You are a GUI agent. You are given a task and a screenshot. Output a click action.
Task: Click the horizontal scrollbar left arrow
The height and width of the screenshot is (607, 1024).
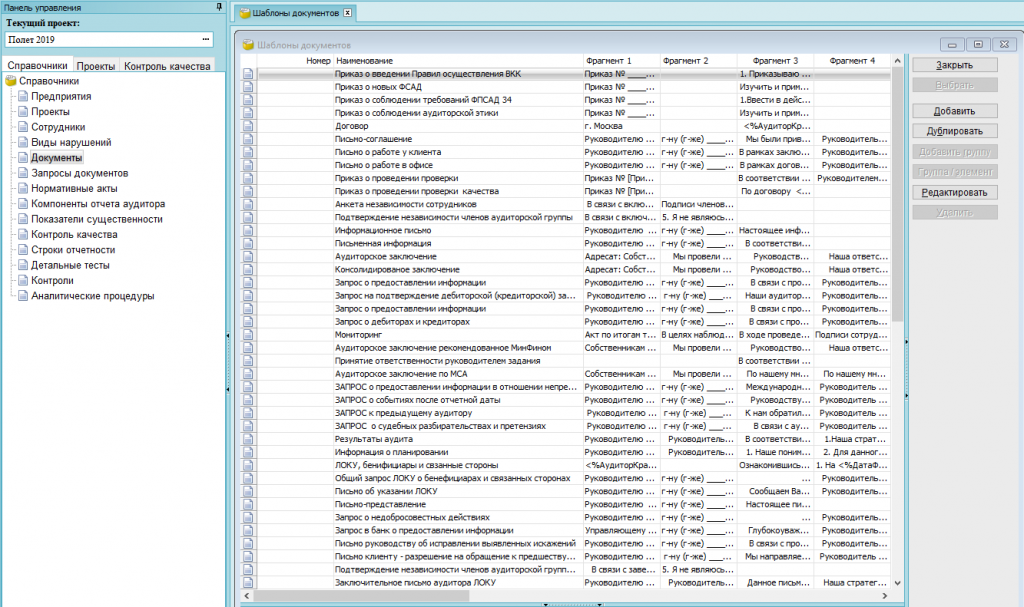pos(247,595)
